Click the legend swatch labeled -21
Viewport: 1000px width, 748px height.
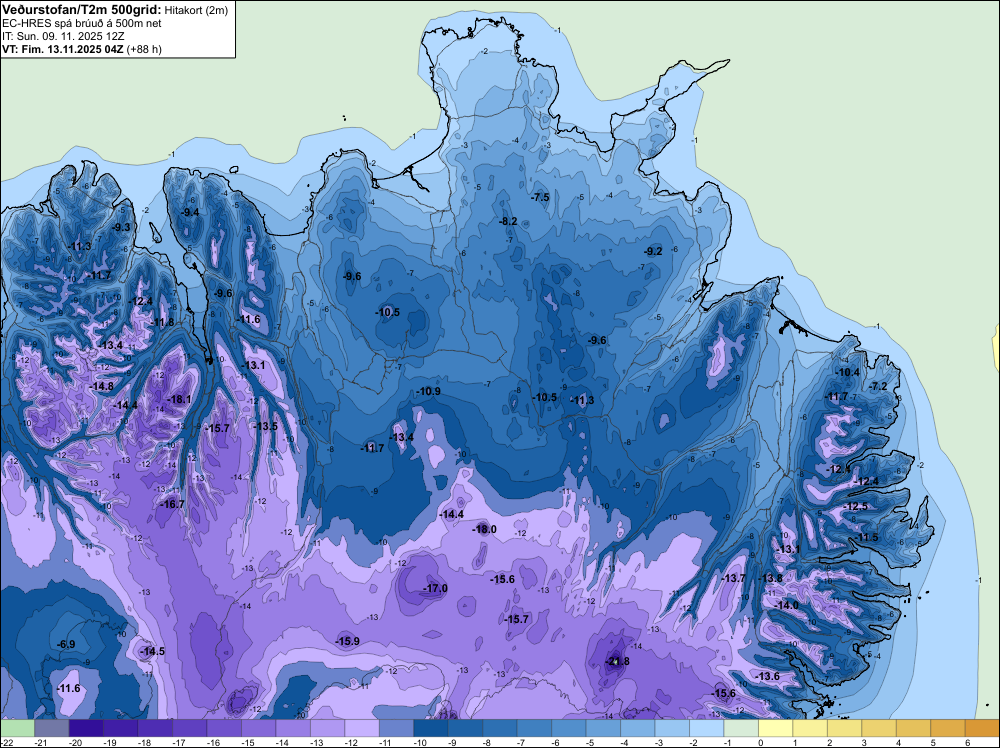pyautogui.click(x=52, y=728)
